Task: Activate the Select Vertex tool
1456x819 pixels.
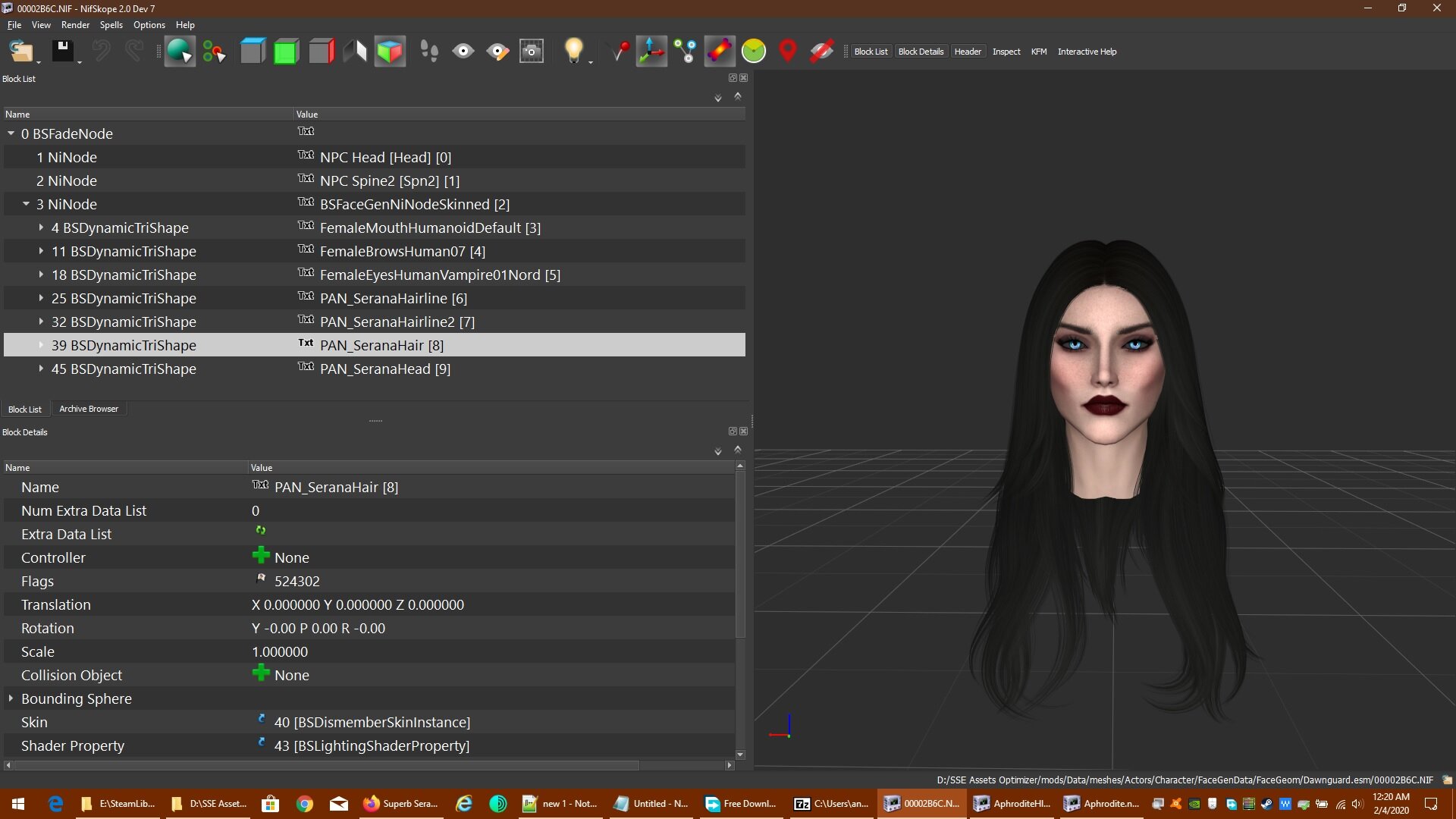Action: [214, 52]
